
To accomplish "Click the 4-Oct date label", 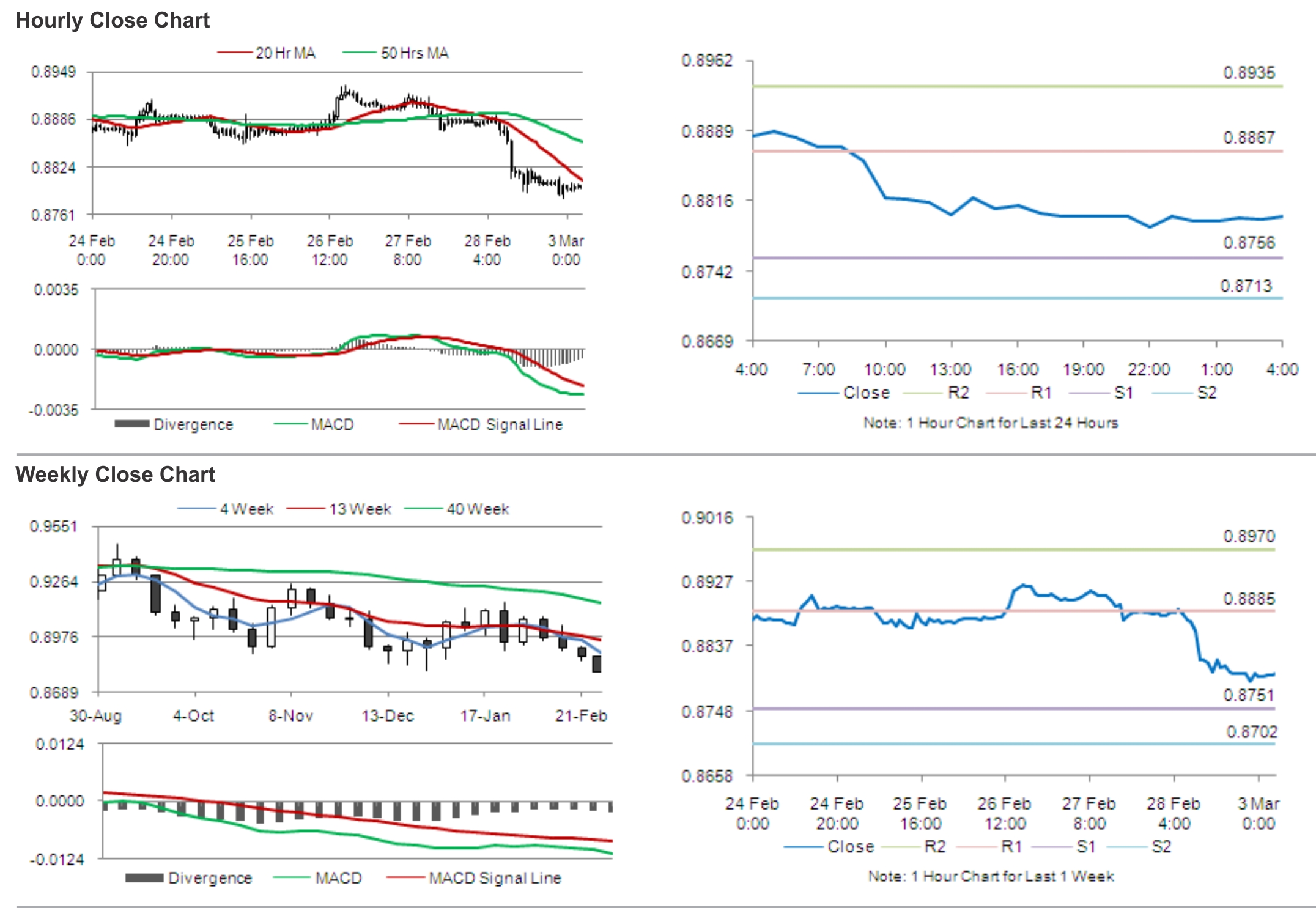I will [193, 716].
